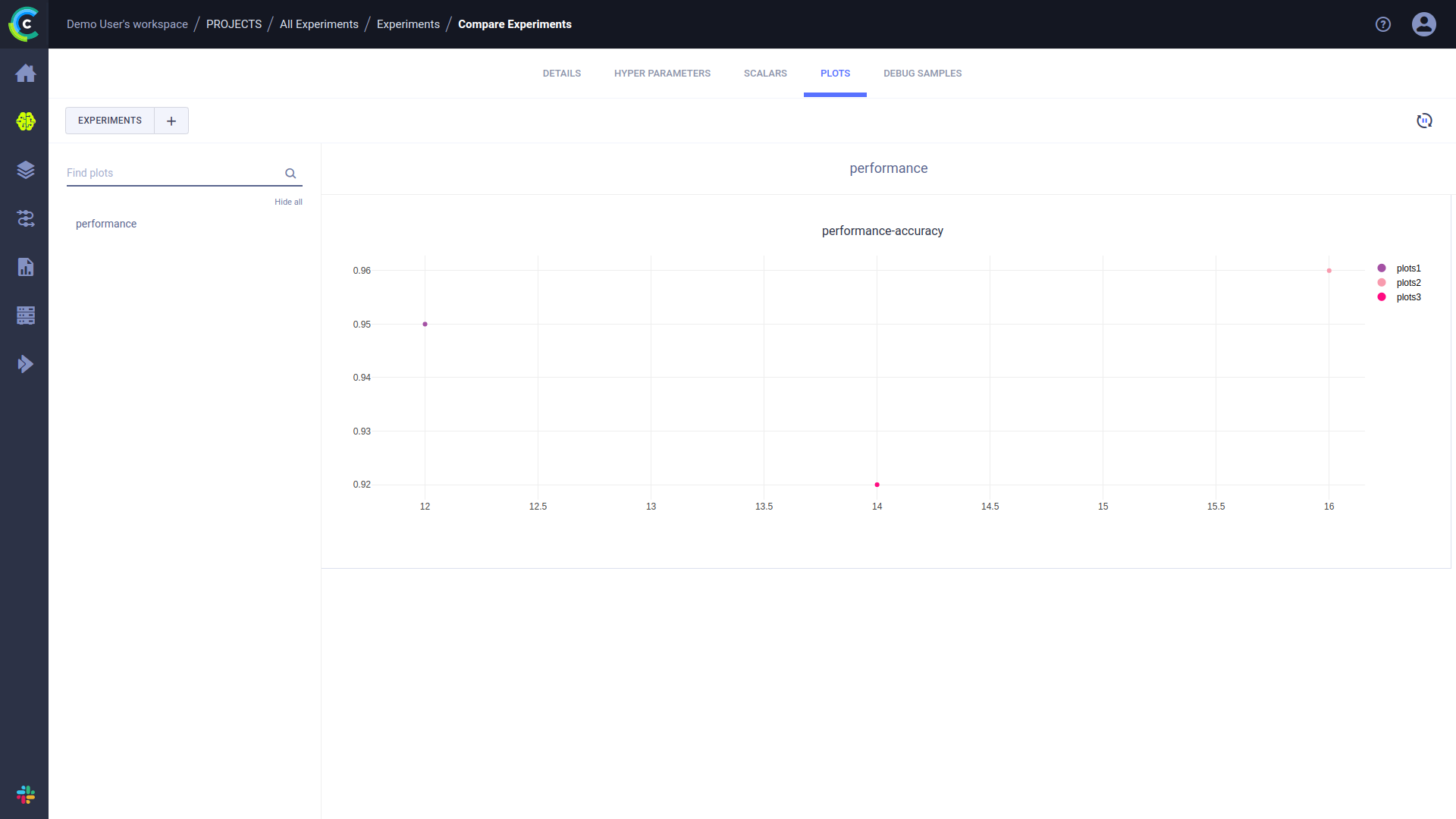Open the workers and queues icon
This screenshot has width=1456, height=819.
[x=25, y=315]
